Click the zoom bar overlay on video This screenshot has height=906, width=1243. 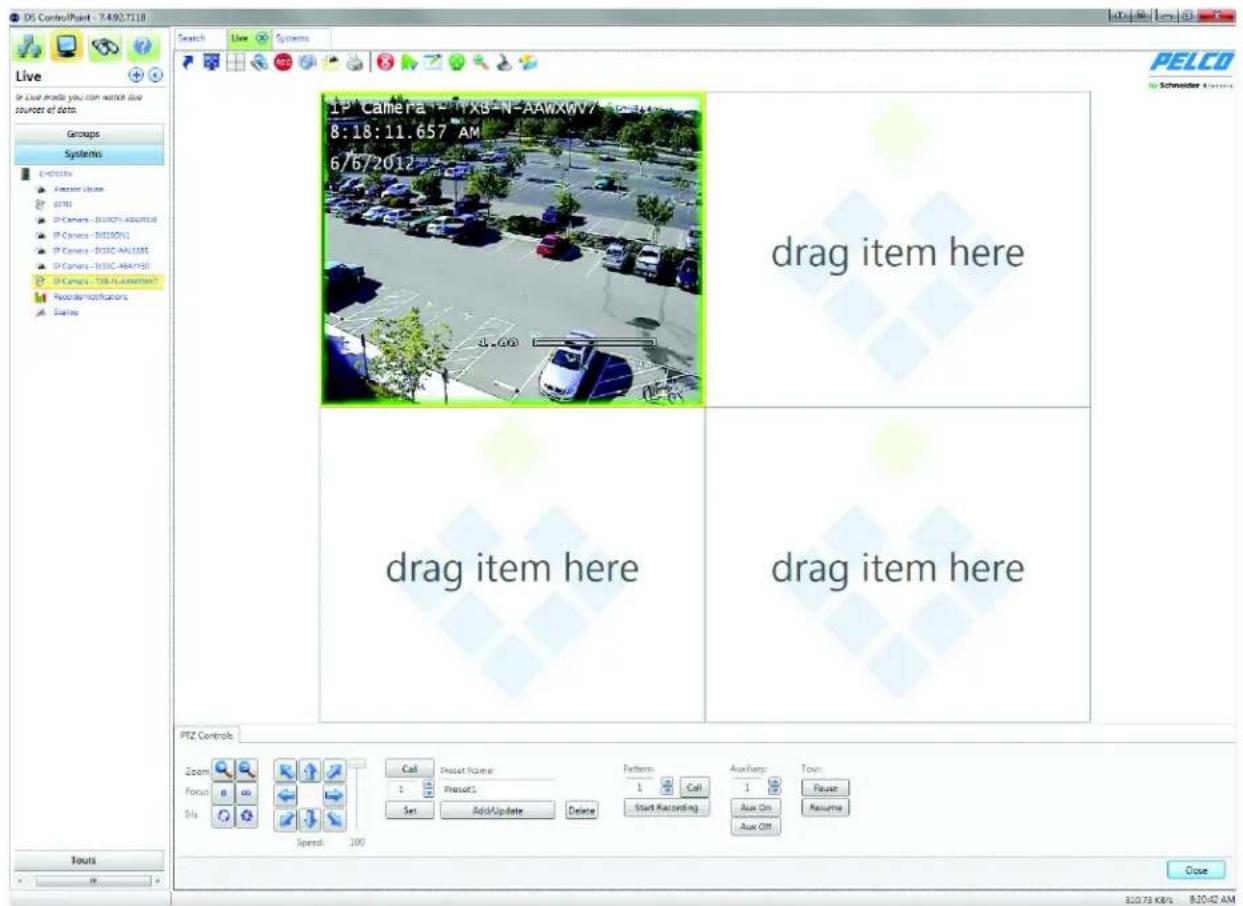594,342
